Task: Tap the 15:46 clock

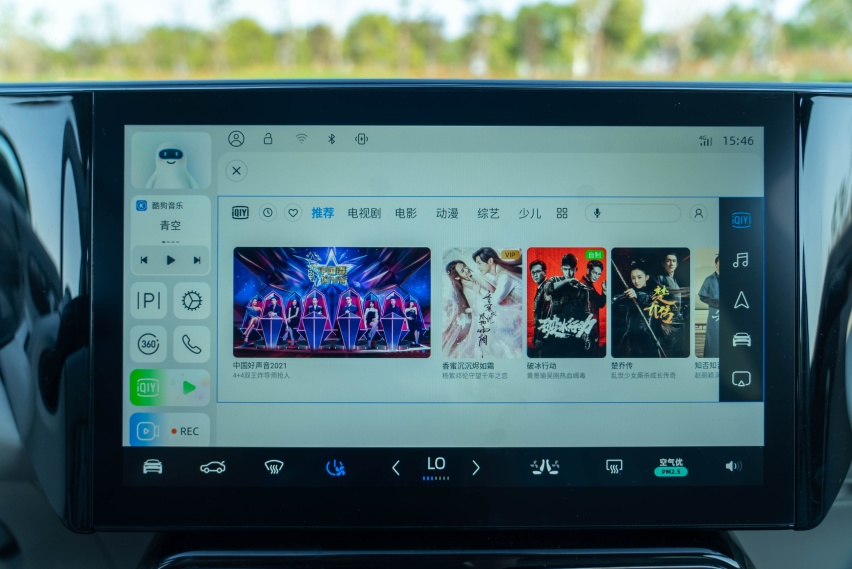Action: click(x=738, y=141)
